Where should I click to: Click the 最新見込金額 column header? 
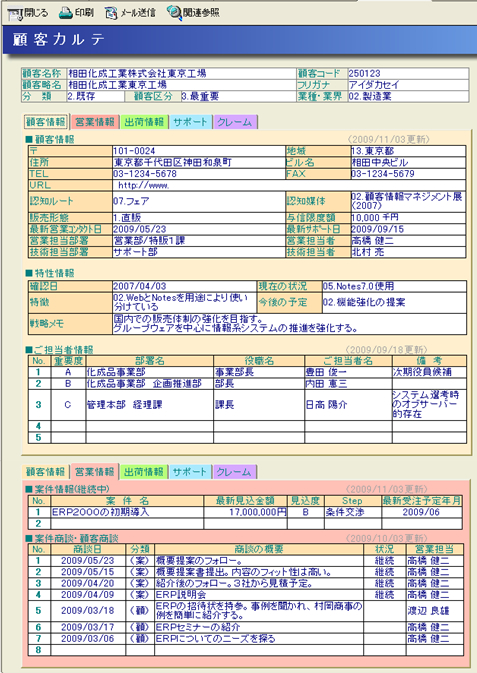245,500
